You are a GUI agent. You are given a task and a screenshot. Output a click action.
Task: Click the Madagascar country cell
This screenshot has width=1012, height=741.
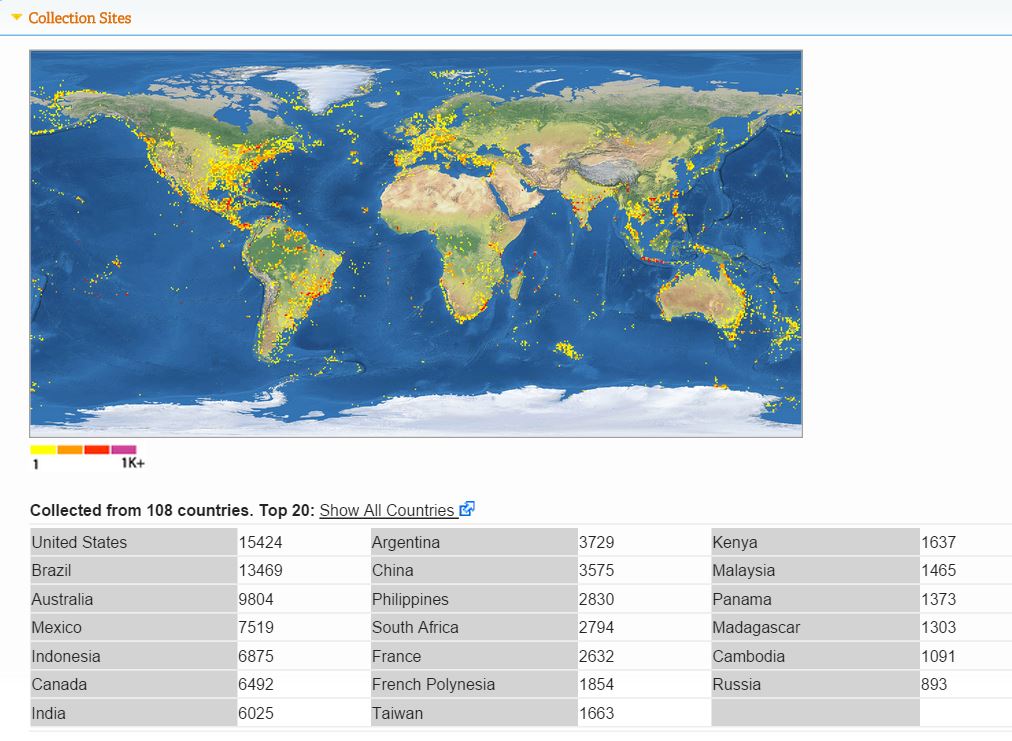[814, 627]
